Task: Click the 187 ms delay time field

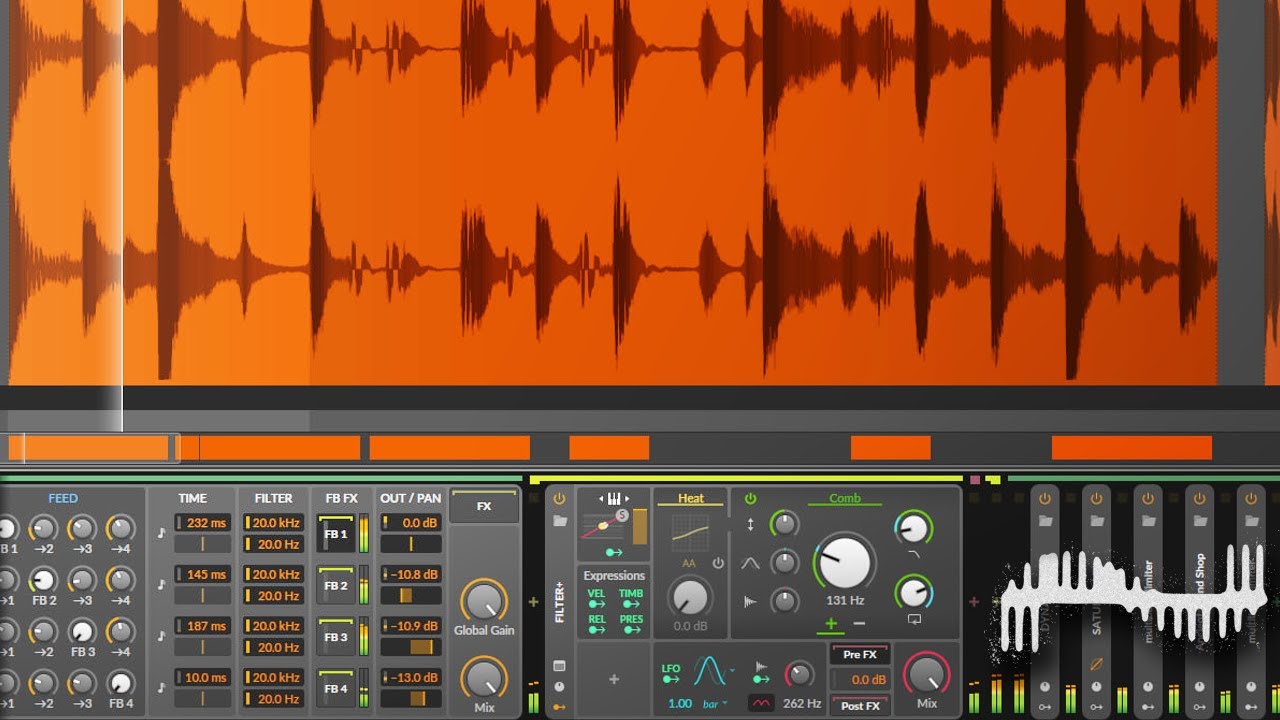Action: pos(203,626)
